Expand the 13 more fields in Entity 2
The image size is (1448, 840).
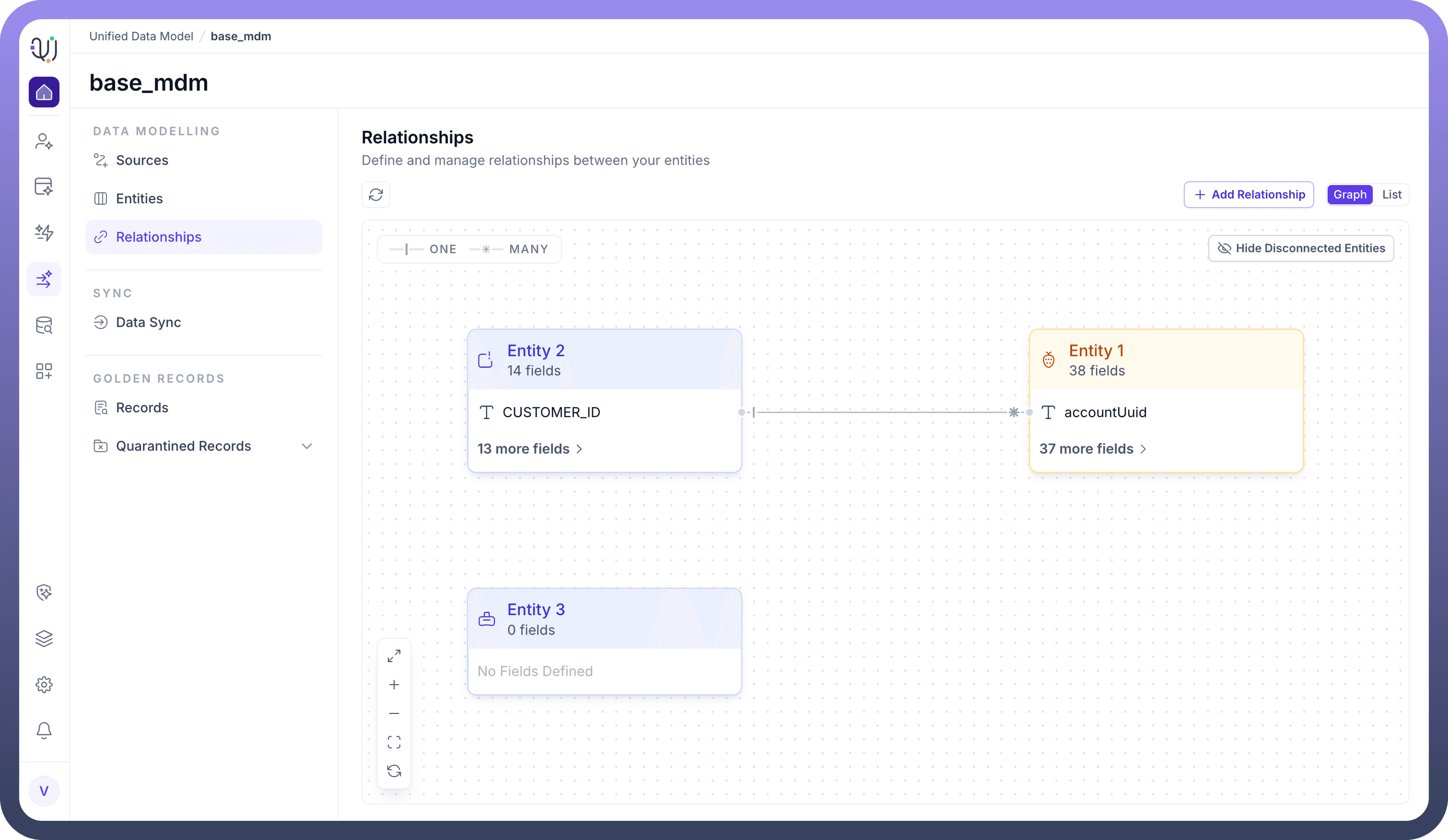(530, 449)
